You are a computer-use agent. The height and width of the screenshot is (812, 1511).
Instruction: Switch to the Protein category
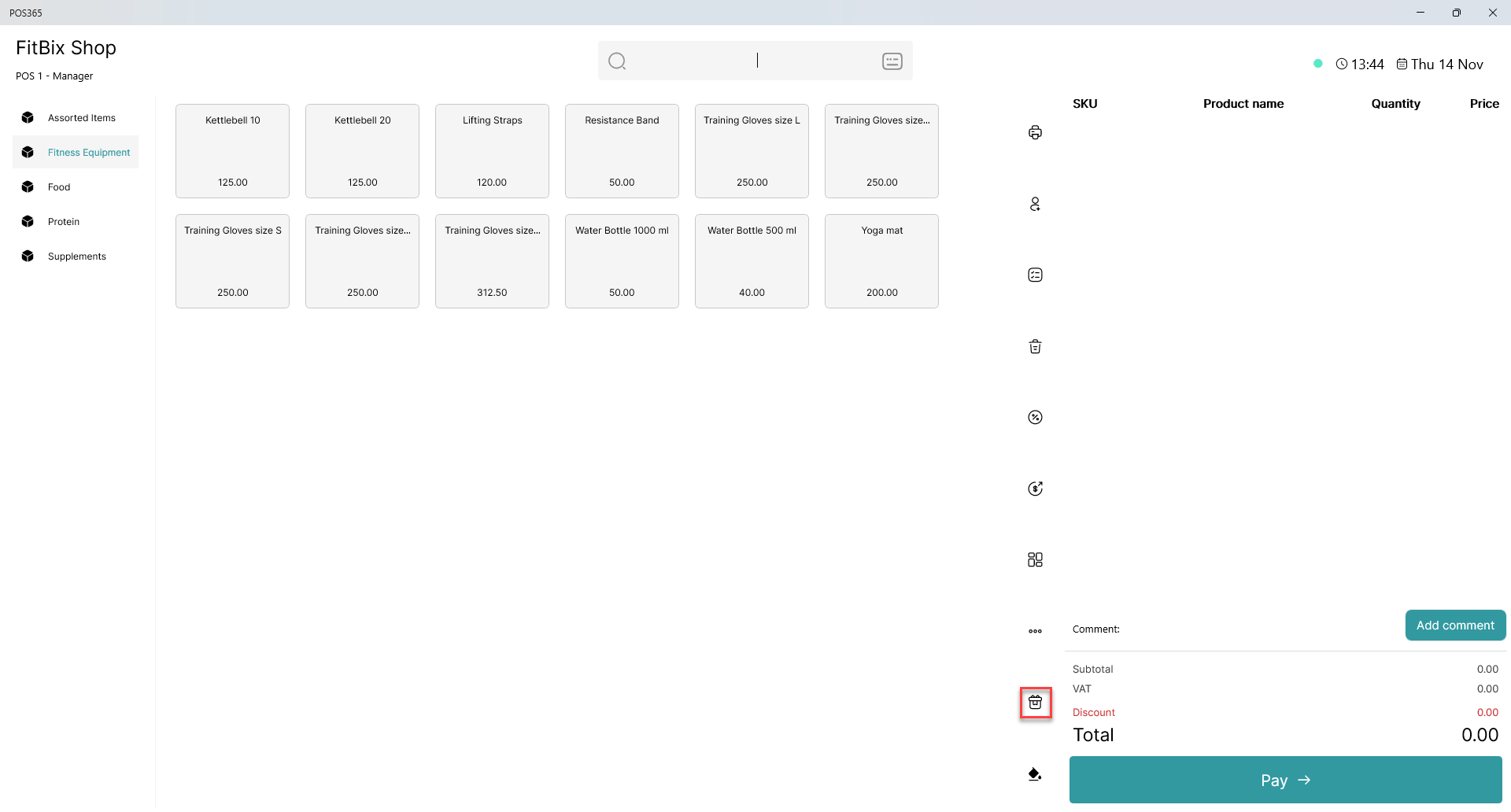coord(63,222)
